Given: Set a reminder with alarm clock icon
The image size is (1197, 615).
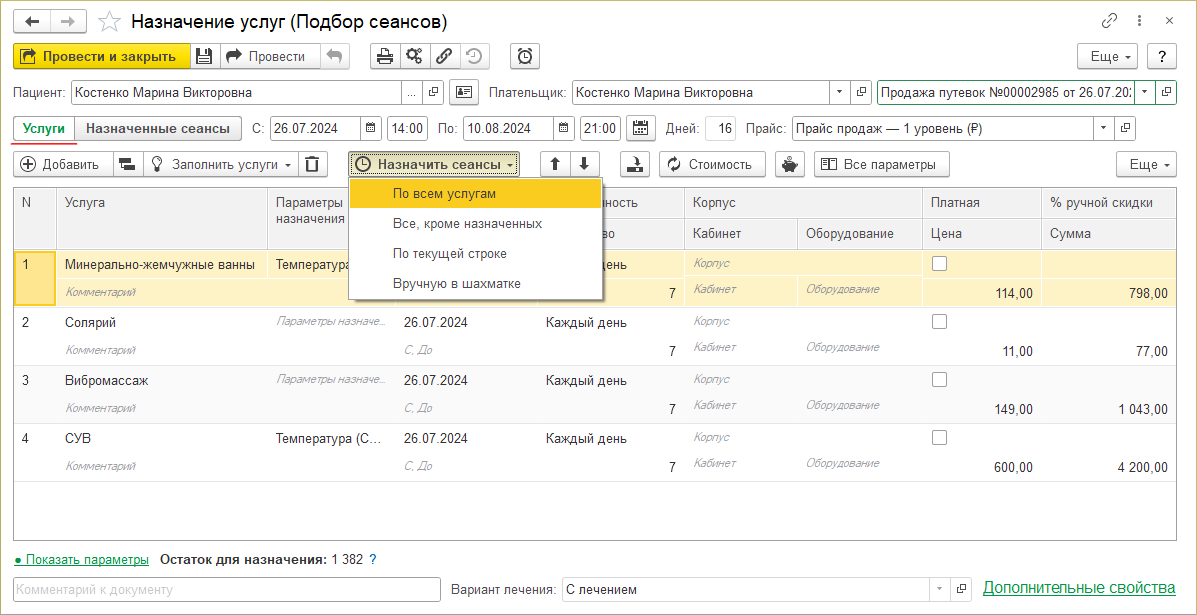Looking at the screenshot, I should click(x=524, y=56).
